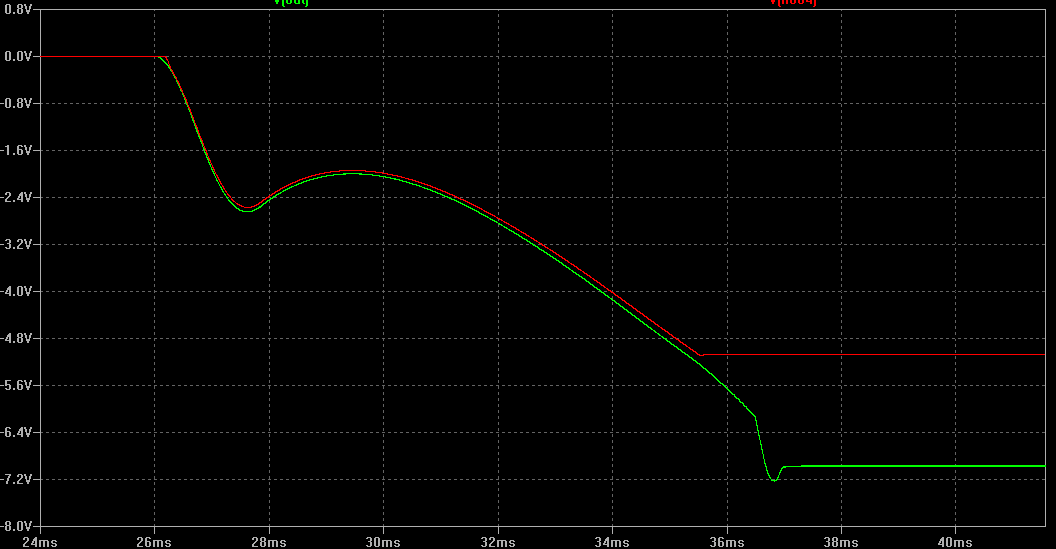Click the 24ms time axis label
1056x549 pixels.
click(x=40, y=542)
